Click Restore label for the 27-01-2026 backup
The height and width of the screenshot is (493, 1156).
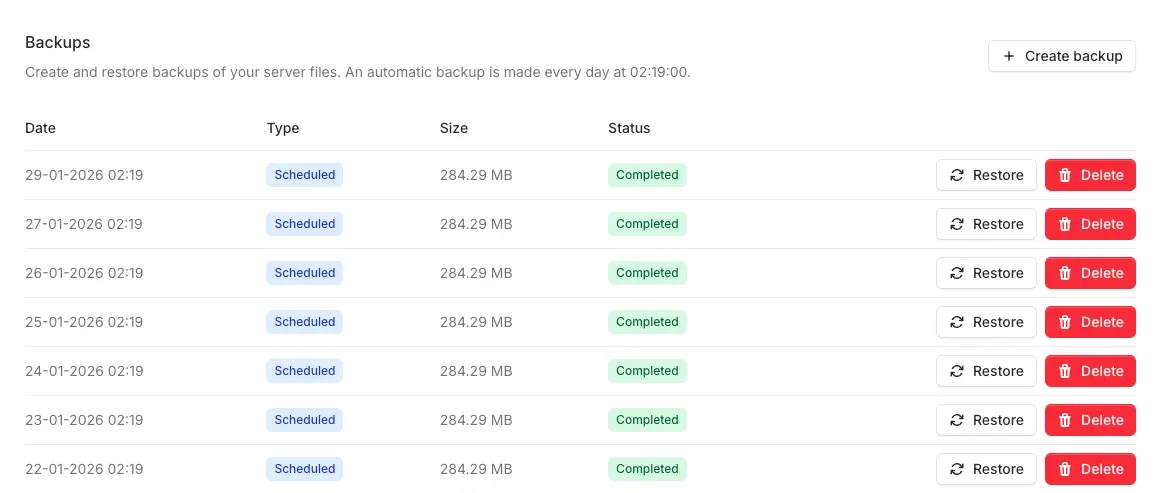(998, 224)
